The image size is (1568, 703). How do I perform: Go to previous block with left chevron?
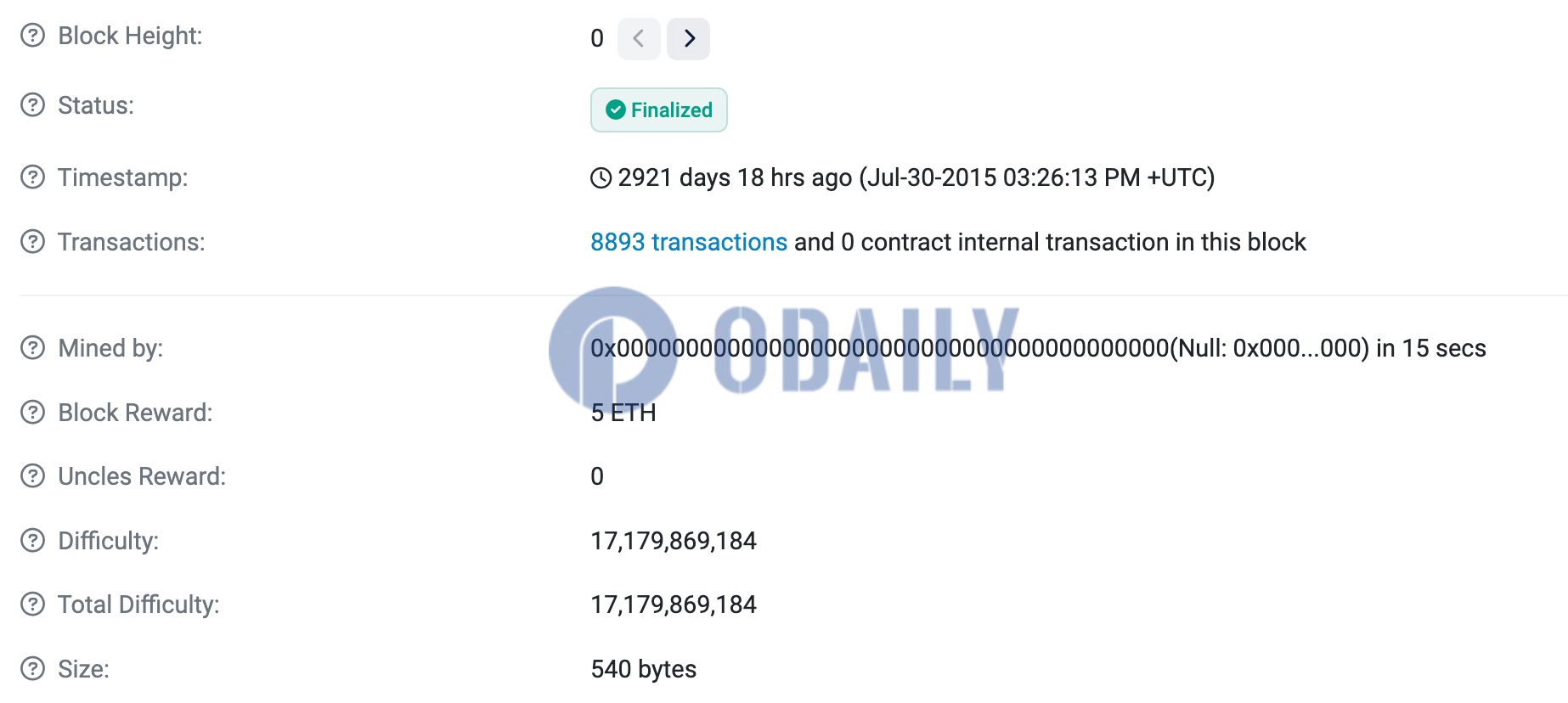point(639,39)
